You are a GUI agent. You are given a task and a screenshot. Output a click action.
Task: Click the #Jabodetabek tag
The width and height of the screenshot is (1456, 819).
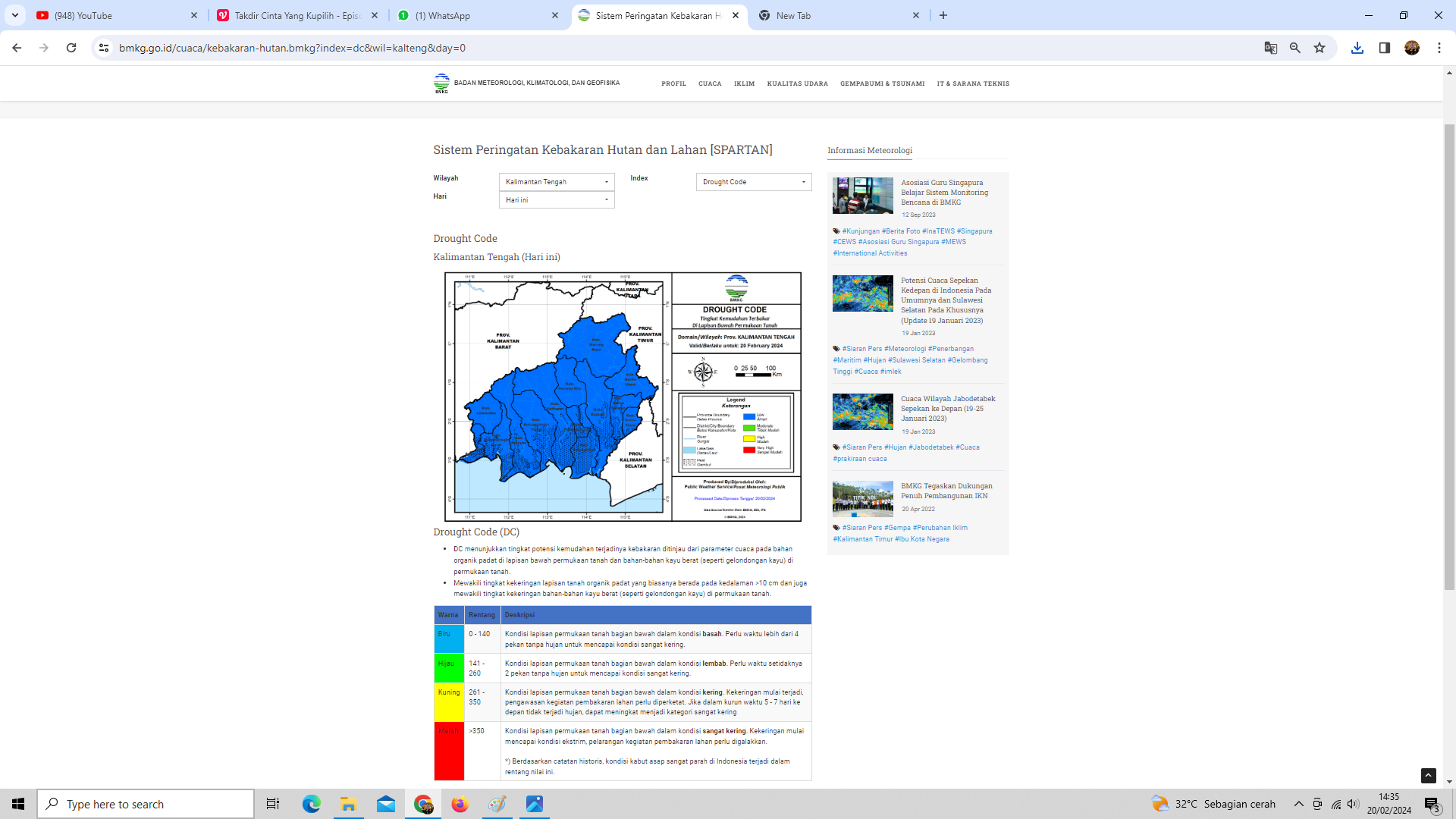click(x=931, y=447)
